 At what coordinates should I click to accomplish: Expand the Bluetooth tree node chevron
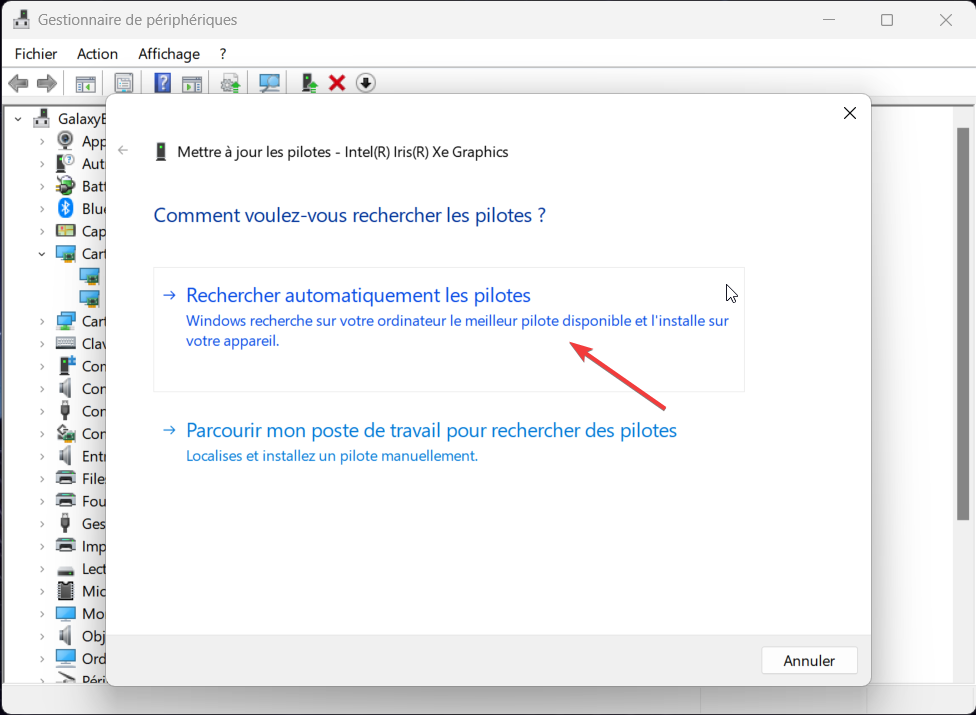(x=42, y=208)
